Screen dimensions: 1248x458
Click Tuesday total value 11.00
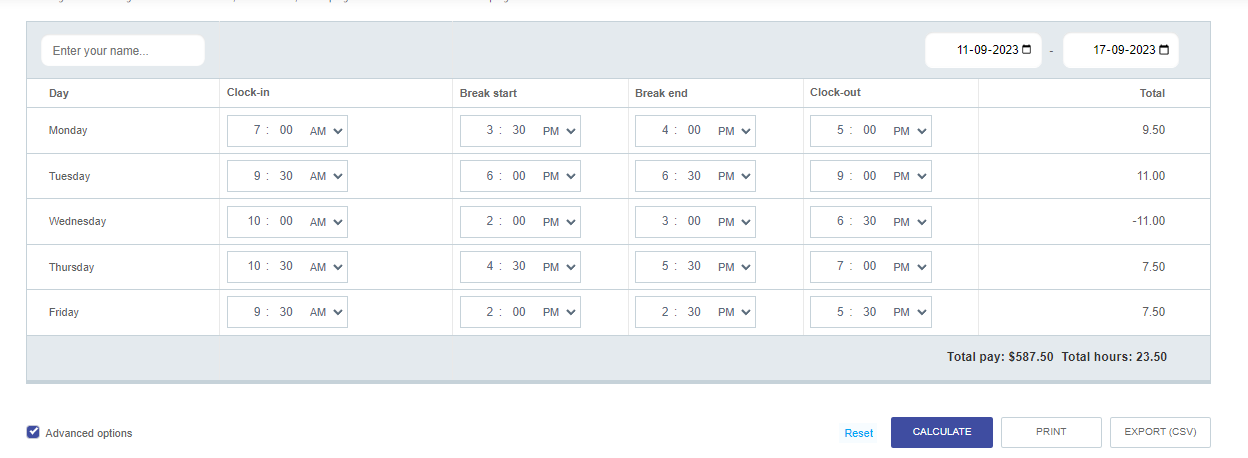1150,176
